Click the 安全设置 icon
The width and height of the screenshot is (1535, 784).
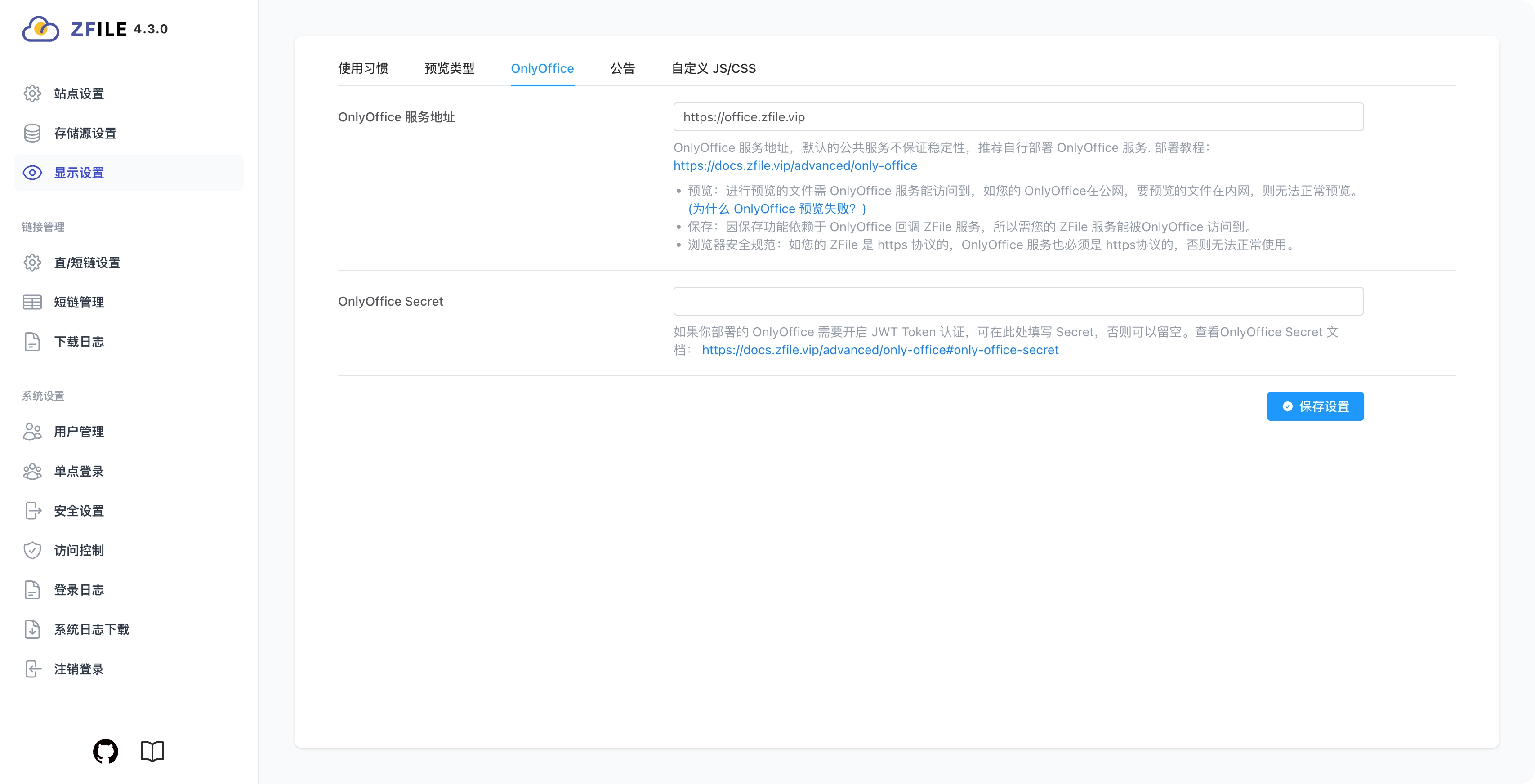pyautogui.click(x=33, y=511)
